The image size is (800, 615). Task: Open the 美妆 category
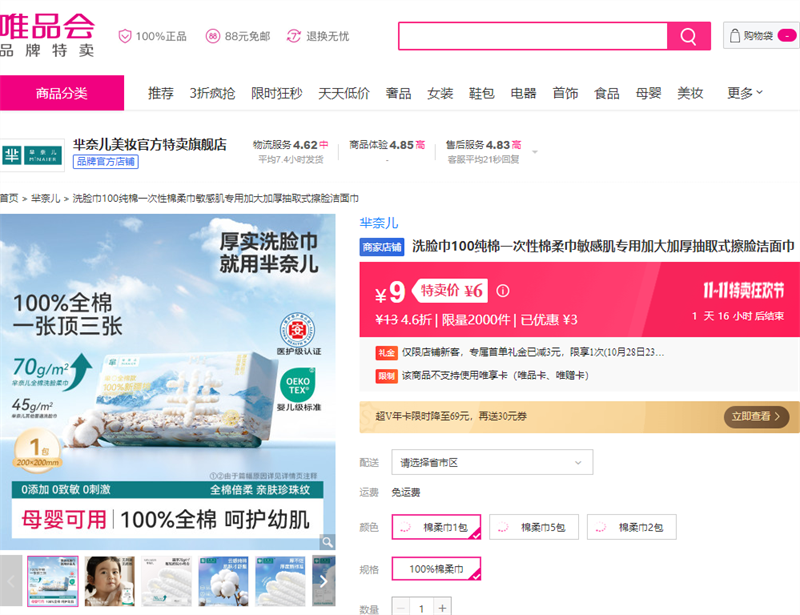click(x=690, y=93)
